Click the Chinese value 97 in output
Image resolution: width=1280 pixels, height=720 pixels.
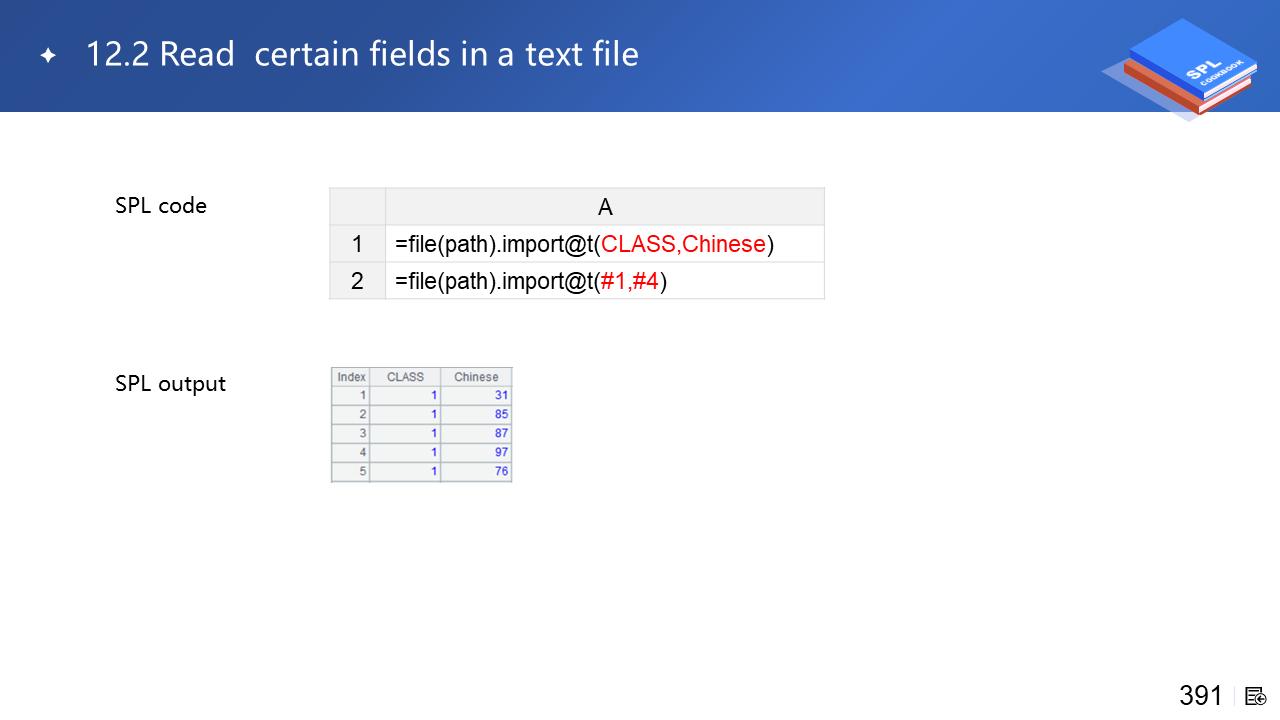coord(501,453)
